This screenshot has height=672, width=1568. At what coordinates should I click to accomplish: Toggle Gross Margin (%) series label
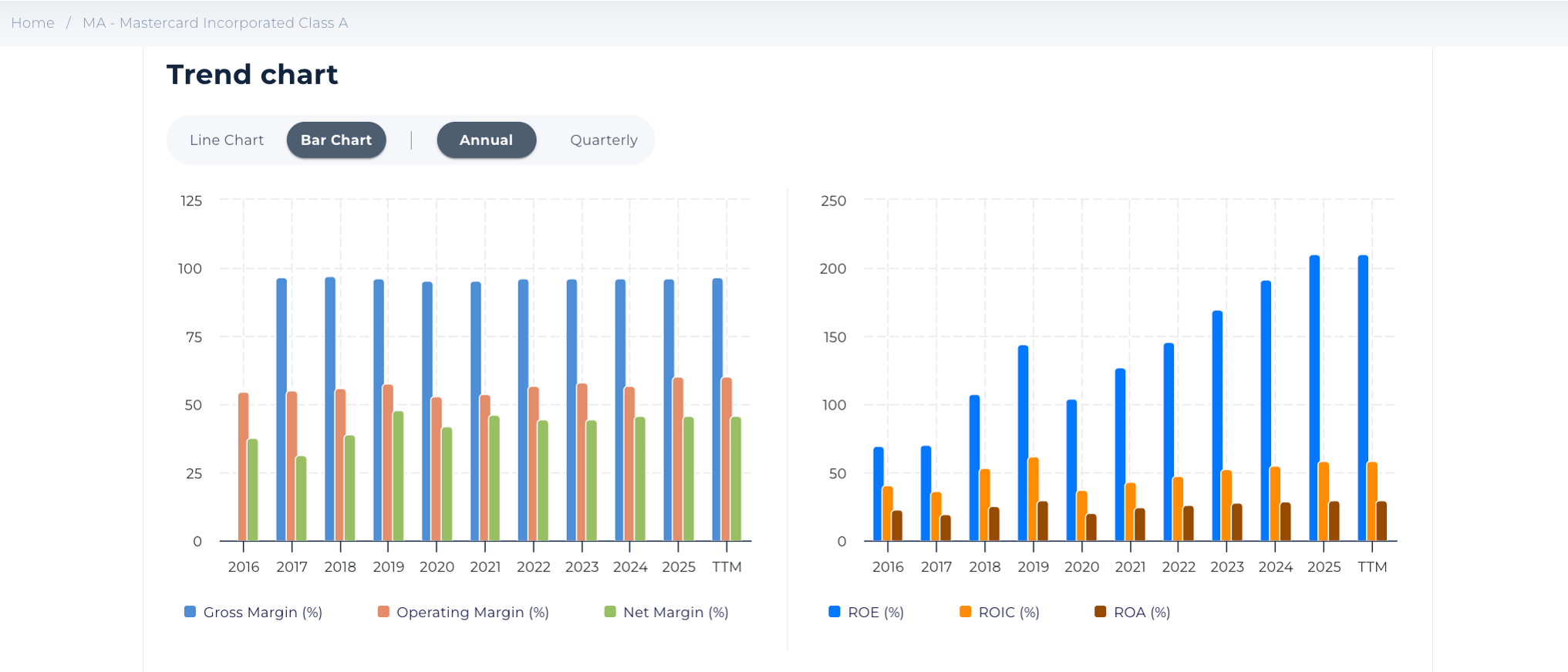(262, 612)
